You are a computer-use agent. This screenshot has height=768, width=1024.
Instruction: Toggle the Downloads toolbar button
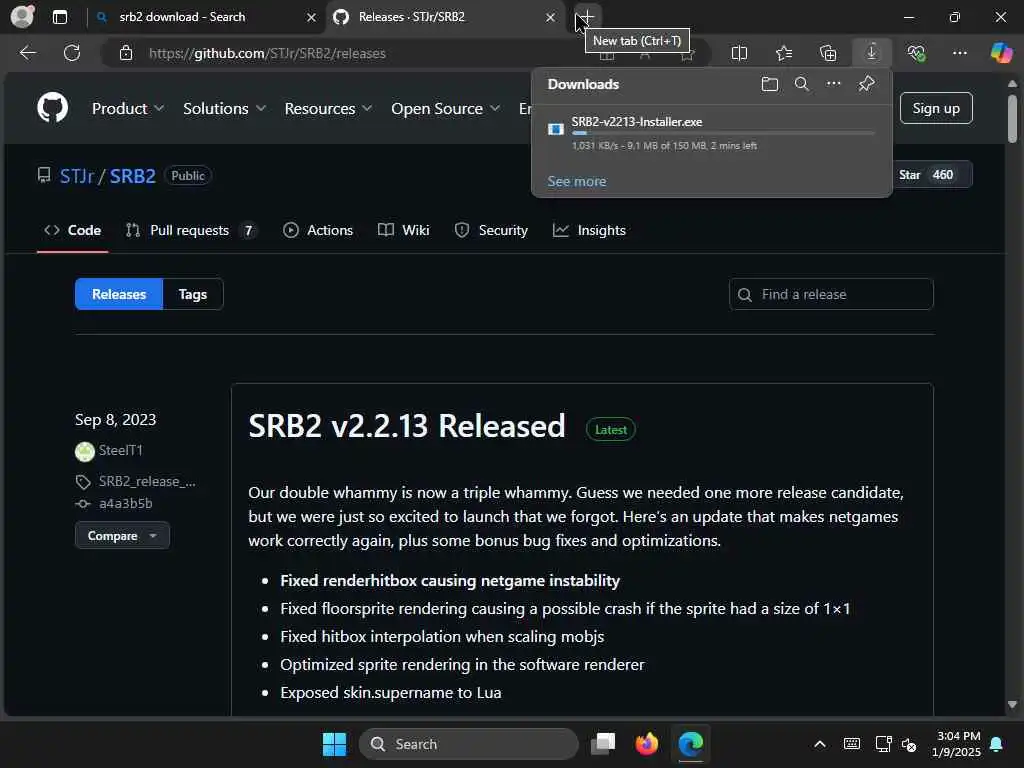pos(872,53)
